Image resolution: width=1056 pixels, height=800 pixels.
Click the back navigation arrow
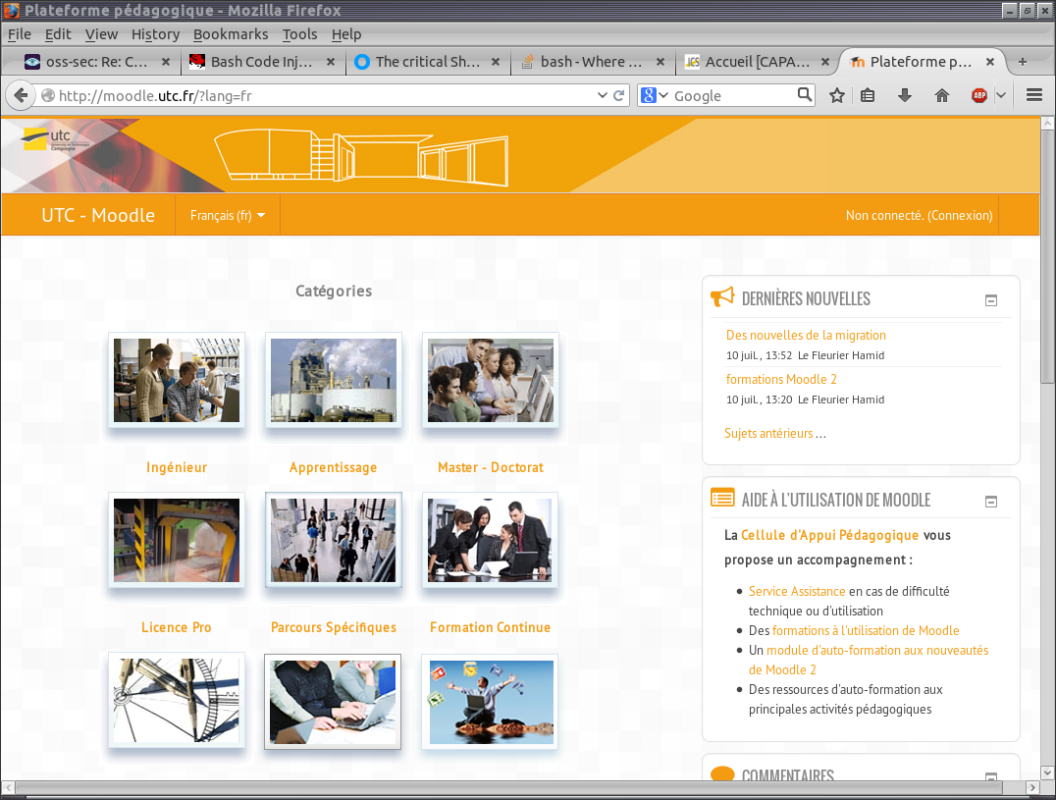(20, 95)
